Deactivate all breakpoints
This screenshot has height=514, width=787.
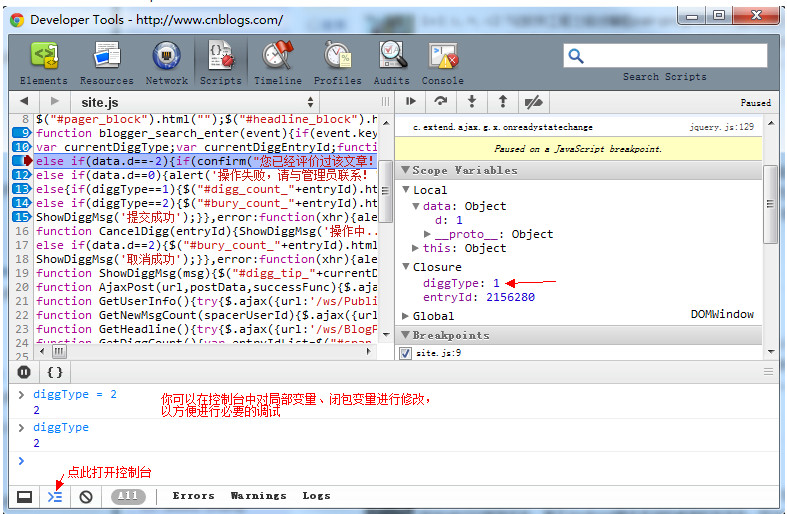coord(534,101)
